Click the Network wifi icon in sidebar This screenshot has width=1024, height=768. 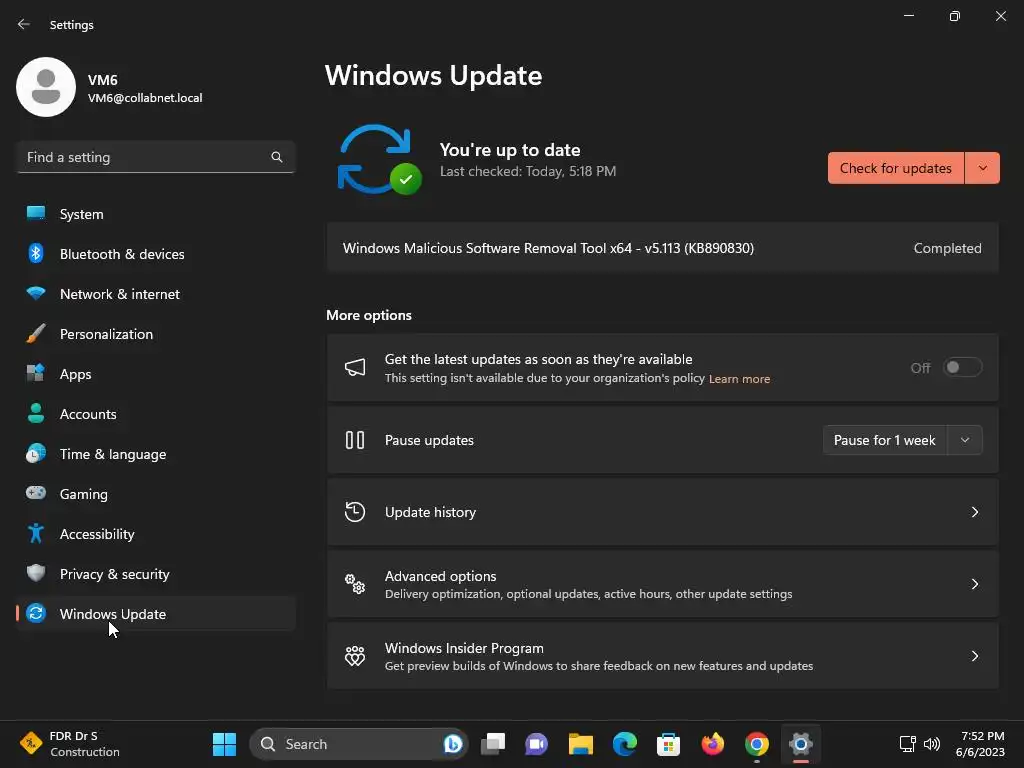[x=36, y=293]
